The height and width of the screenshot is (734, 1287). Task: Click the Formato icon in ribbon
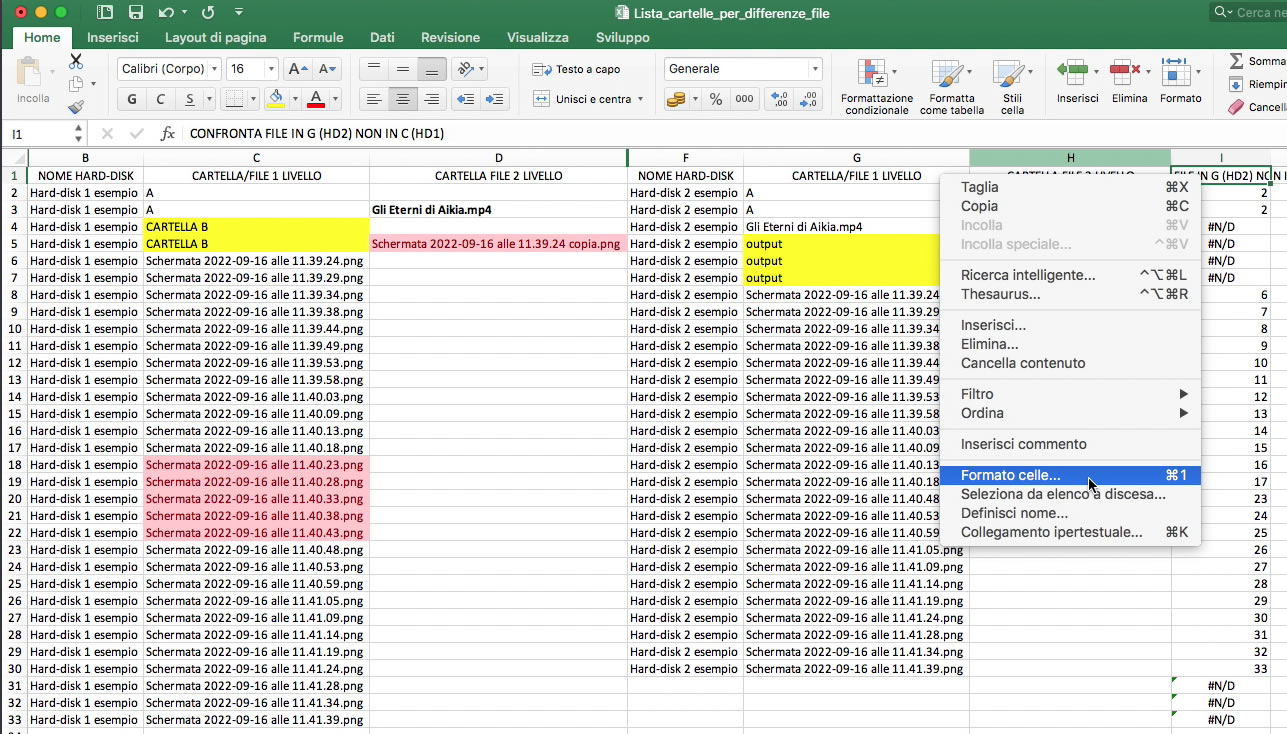coord(1177,73)
